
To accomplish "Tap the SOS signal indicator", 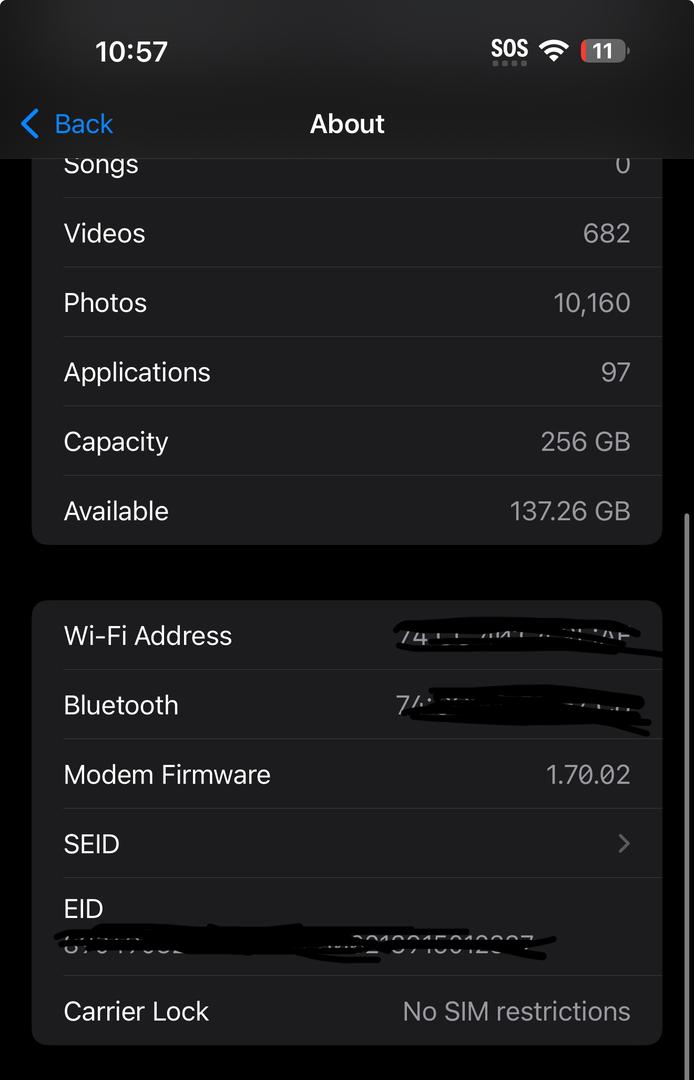I will (509, 52).
